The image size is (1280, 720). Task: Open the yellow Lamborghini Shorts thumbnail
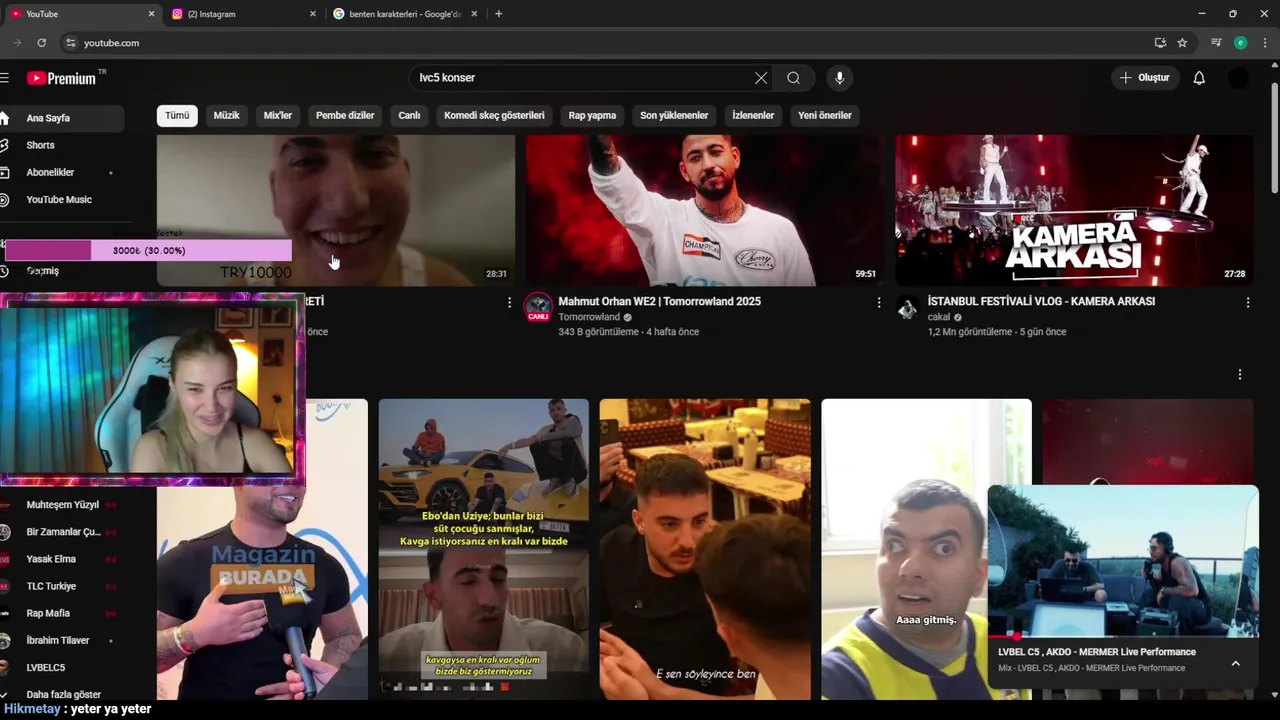pos(483,549)
